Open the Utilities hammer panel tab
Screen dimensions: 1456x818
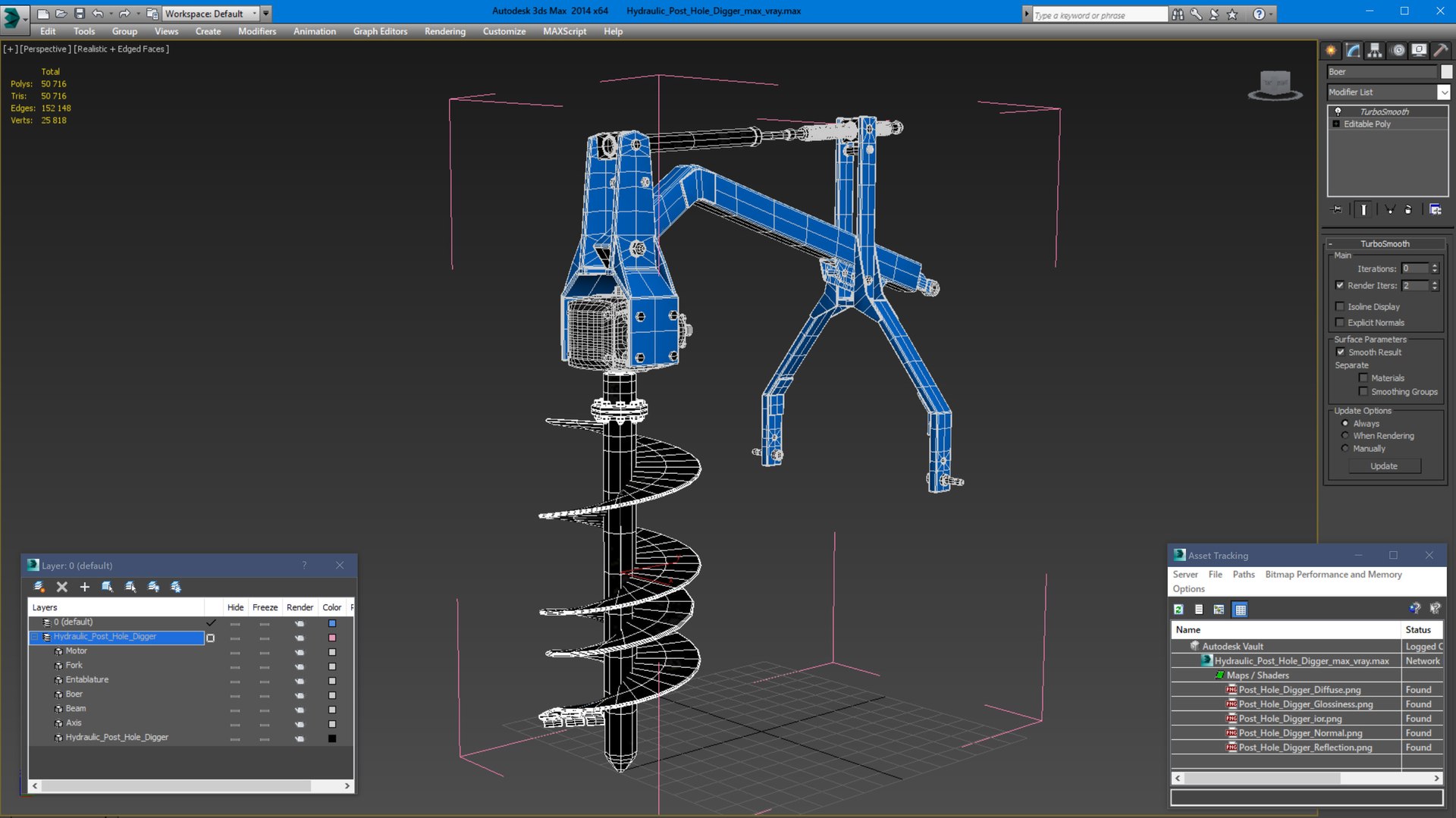point(1440,51)
